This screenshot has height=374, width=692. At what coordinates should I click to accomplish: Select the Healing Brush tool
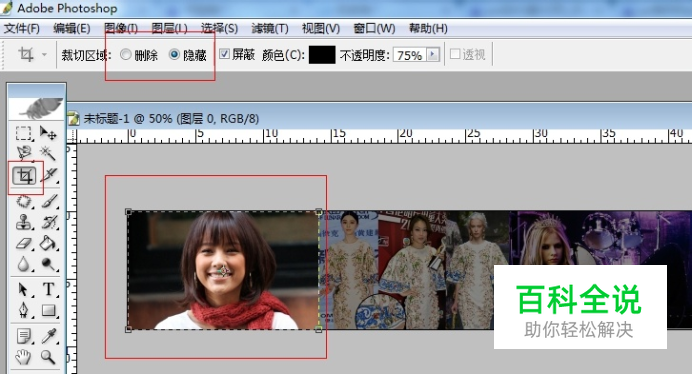[x=23, y=202]
